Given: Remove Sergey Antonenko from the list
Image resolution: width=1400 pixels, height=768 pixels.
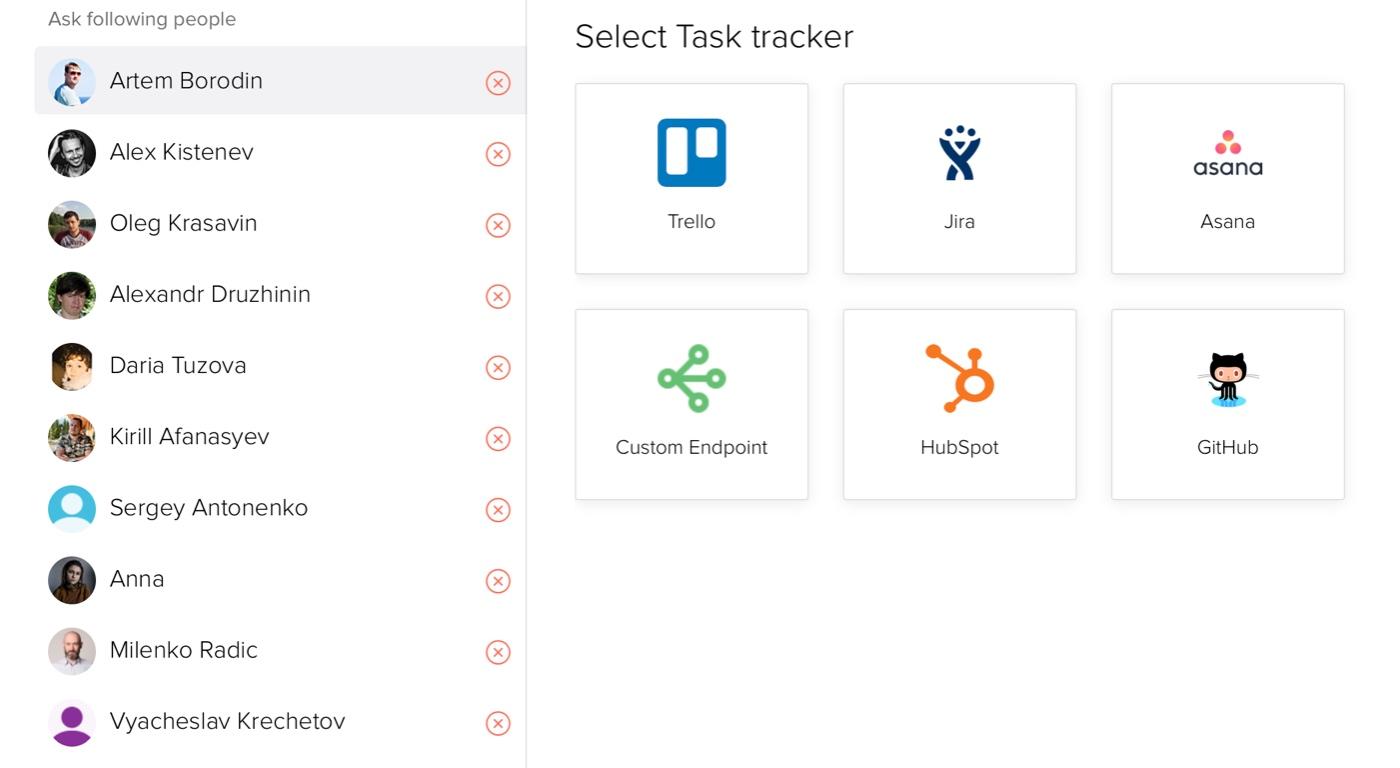Looking at the screenshot, I should click(x=498, y=510).
